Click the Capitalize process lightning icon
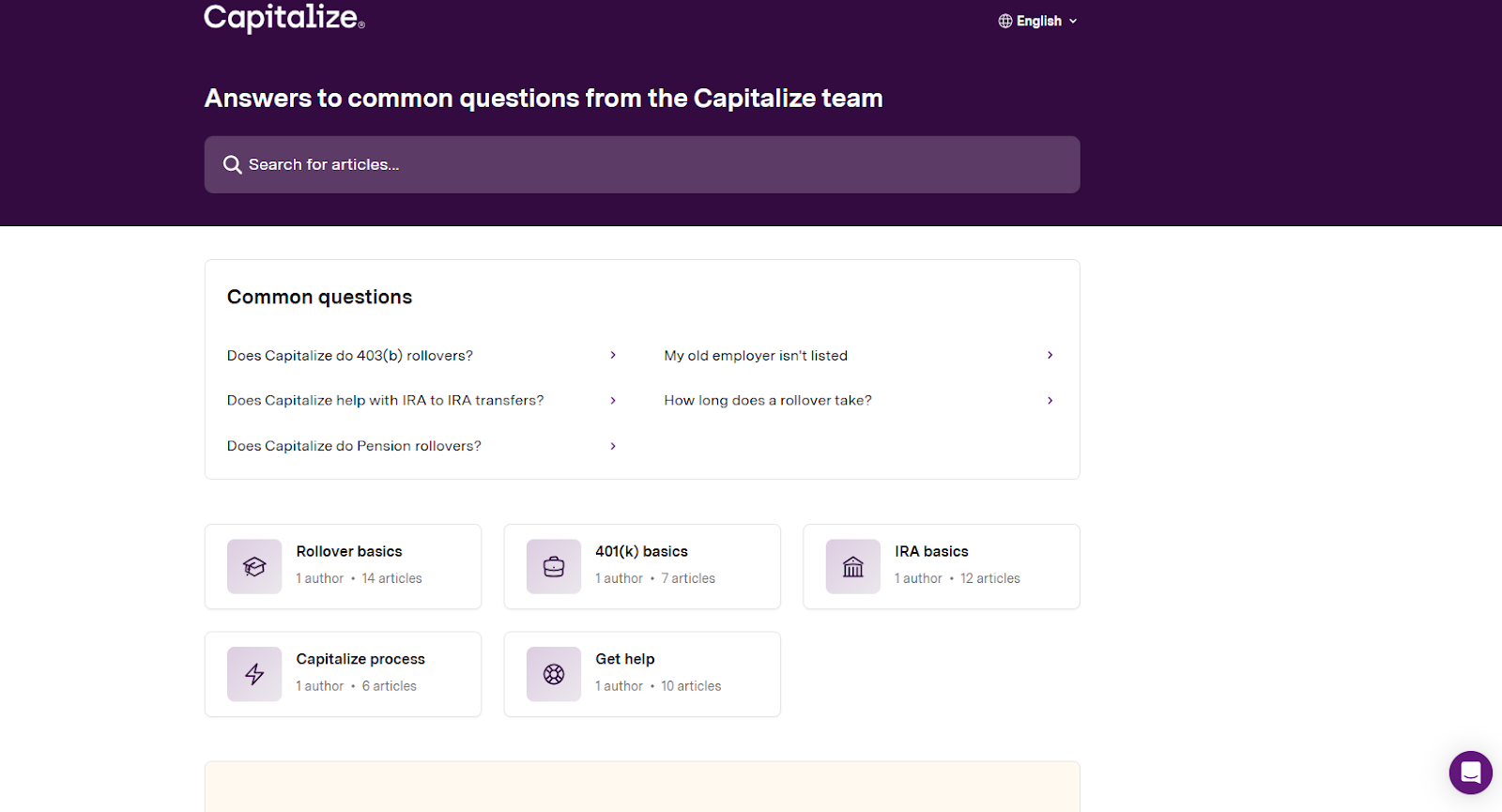 coord(254,674)
